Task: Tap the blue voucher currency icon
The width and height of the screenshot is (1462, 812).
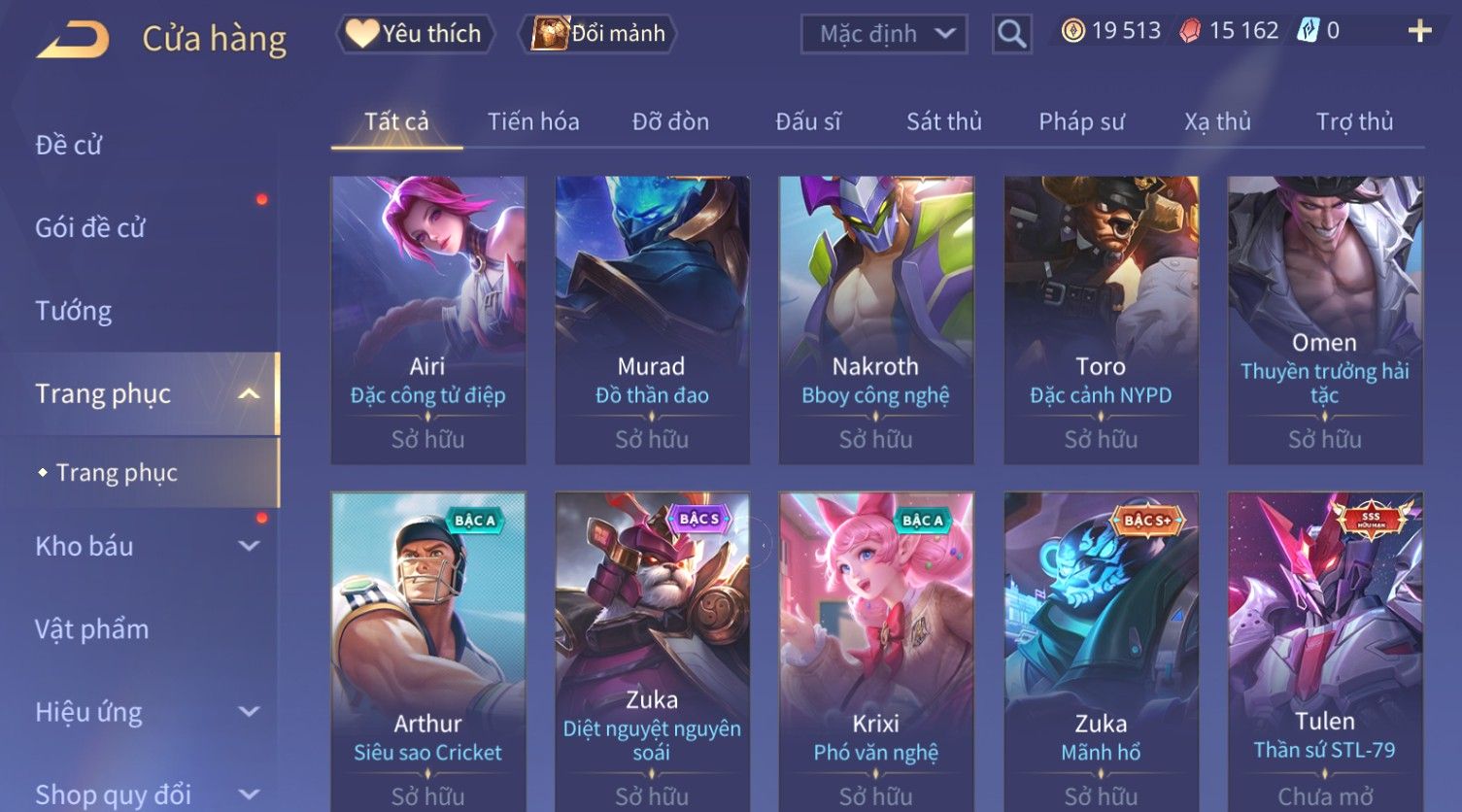Action: [1308, 31]
